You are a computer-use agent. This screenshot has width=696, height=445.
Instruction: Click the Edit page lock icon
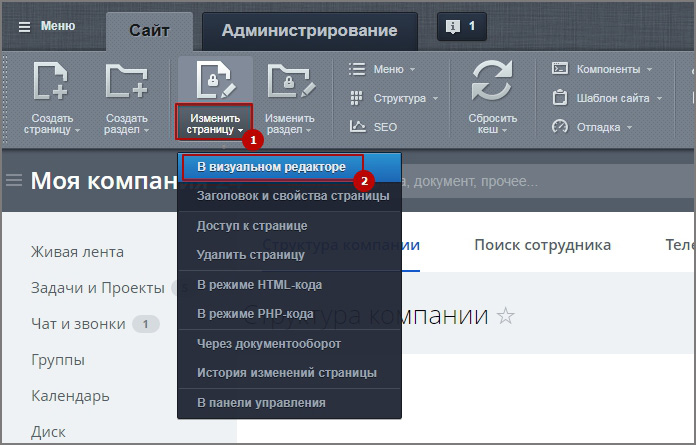[x=214, y=80]
